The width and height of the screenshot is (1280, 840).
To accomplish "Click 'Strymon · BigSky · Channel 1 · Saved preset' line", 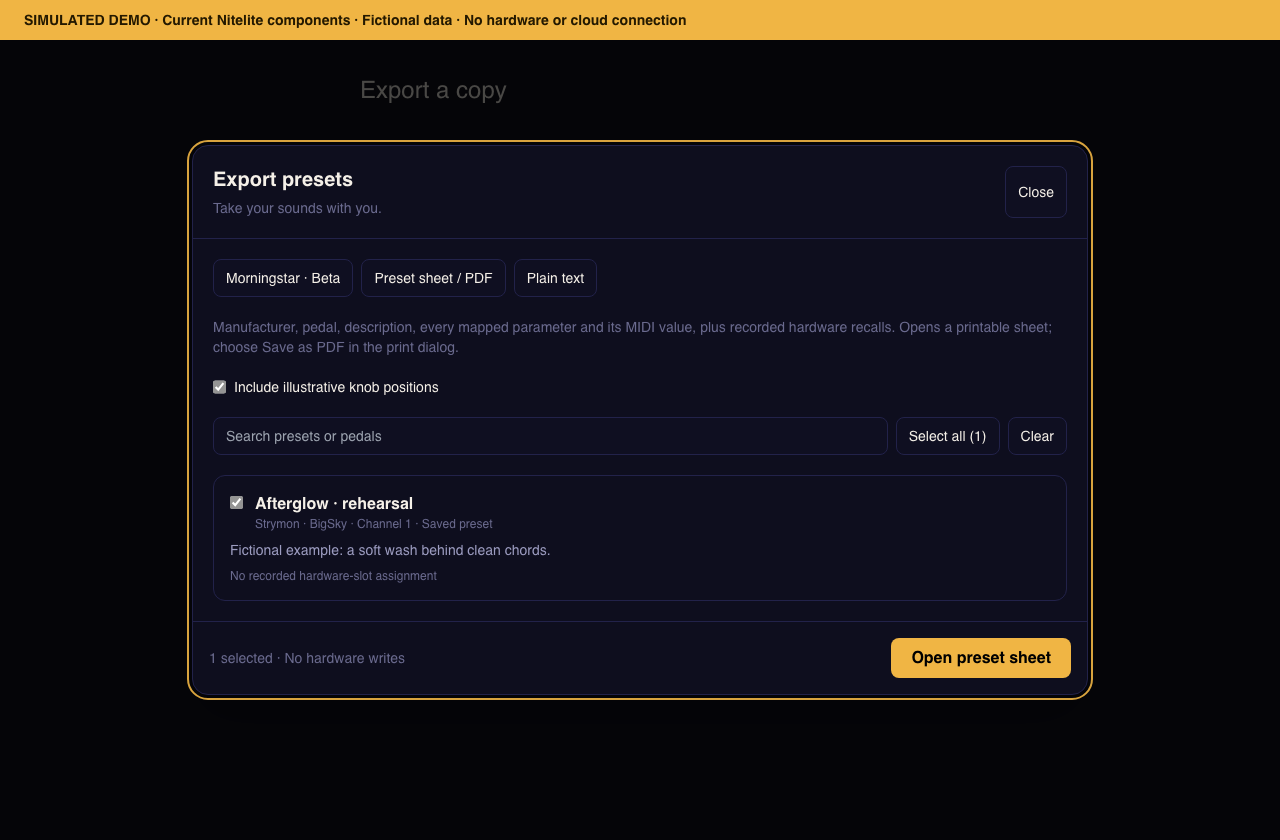I will (x=374, y=524).
